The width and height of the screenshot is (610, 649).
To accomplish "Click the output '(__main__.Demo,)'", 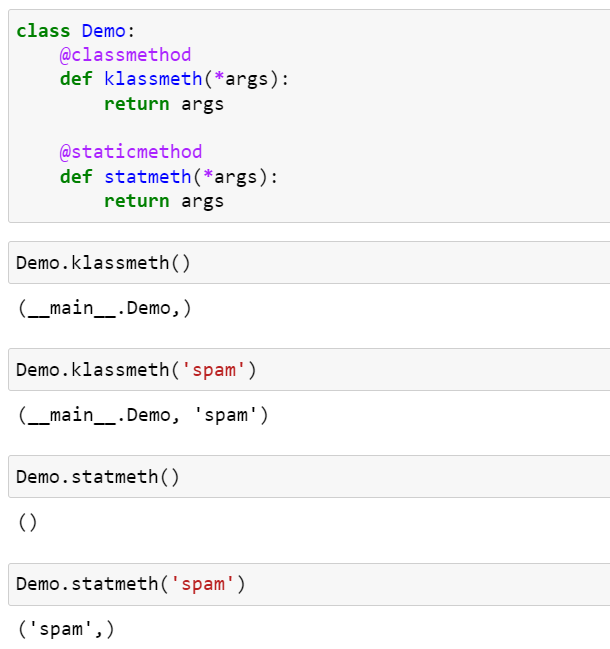I will coord(104,308).
